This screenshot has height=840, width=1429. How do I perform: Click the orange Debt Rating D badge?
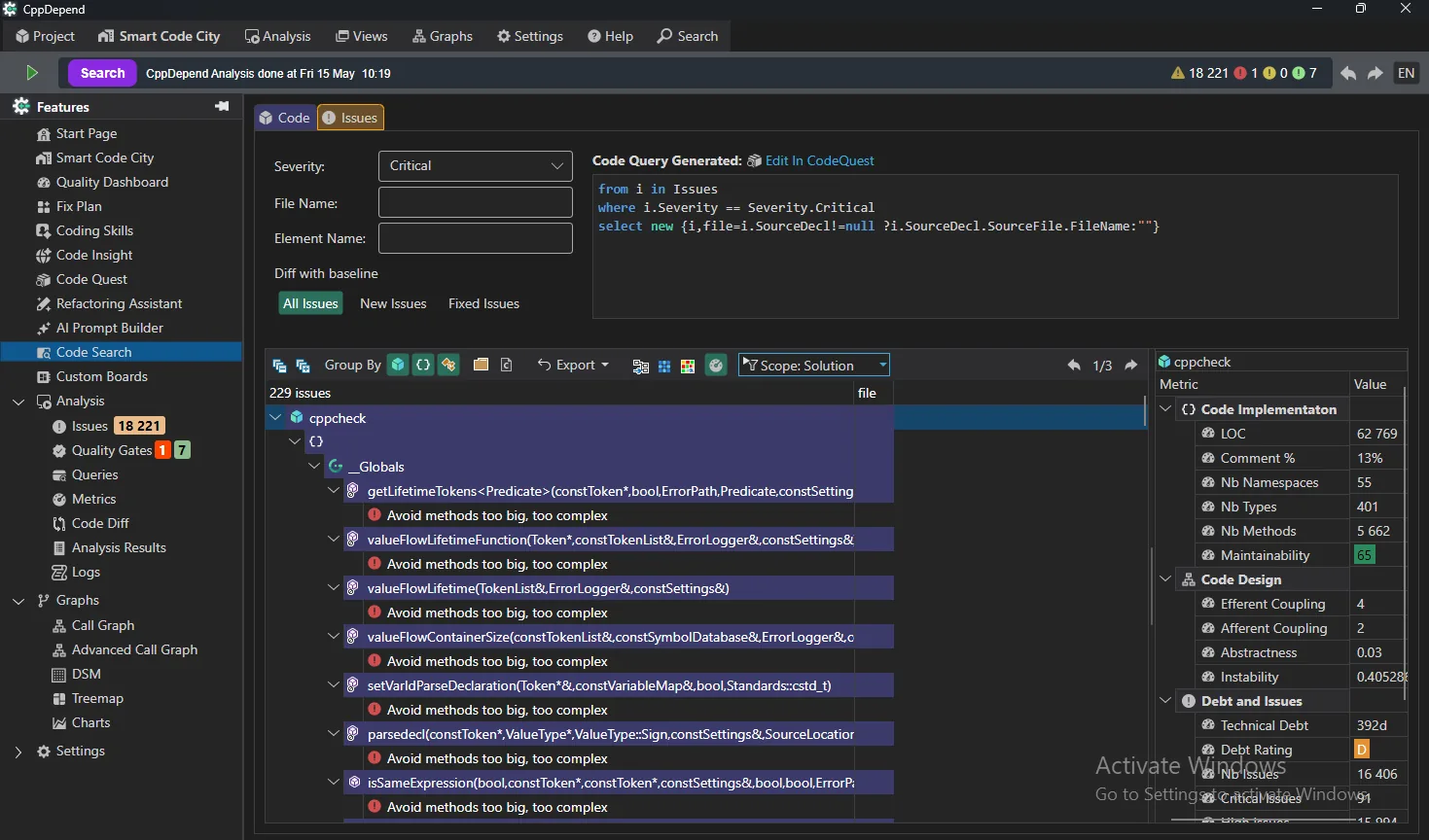1362,749
